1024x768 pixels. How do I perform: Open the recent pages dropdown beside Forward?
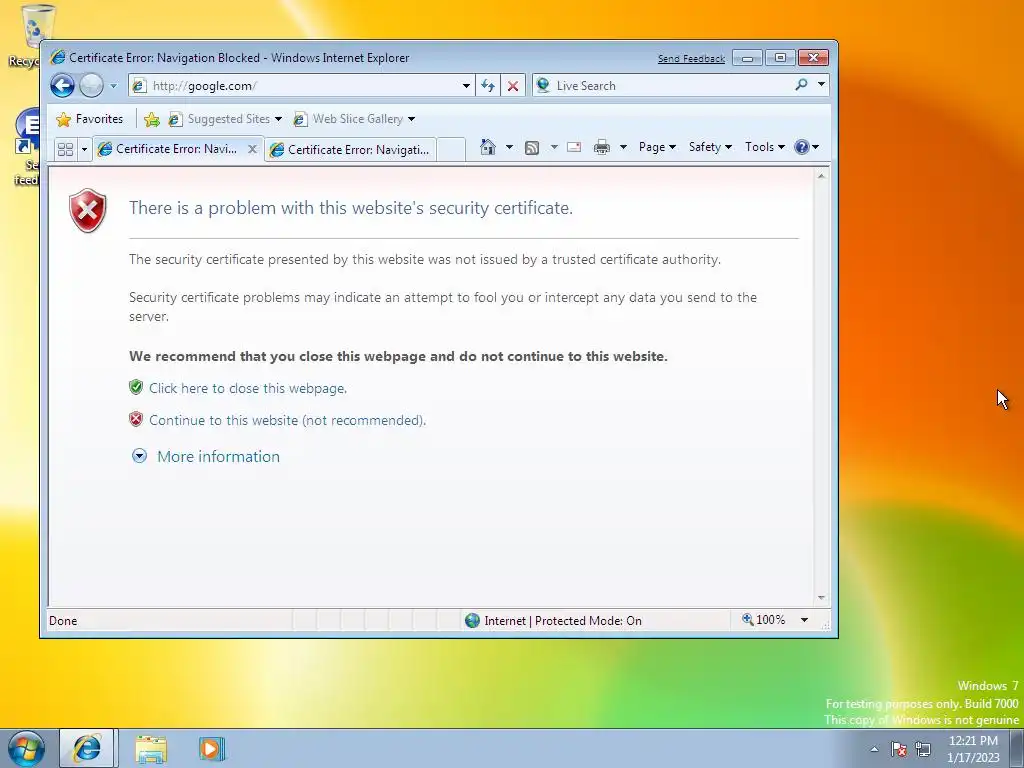point(113,86)
